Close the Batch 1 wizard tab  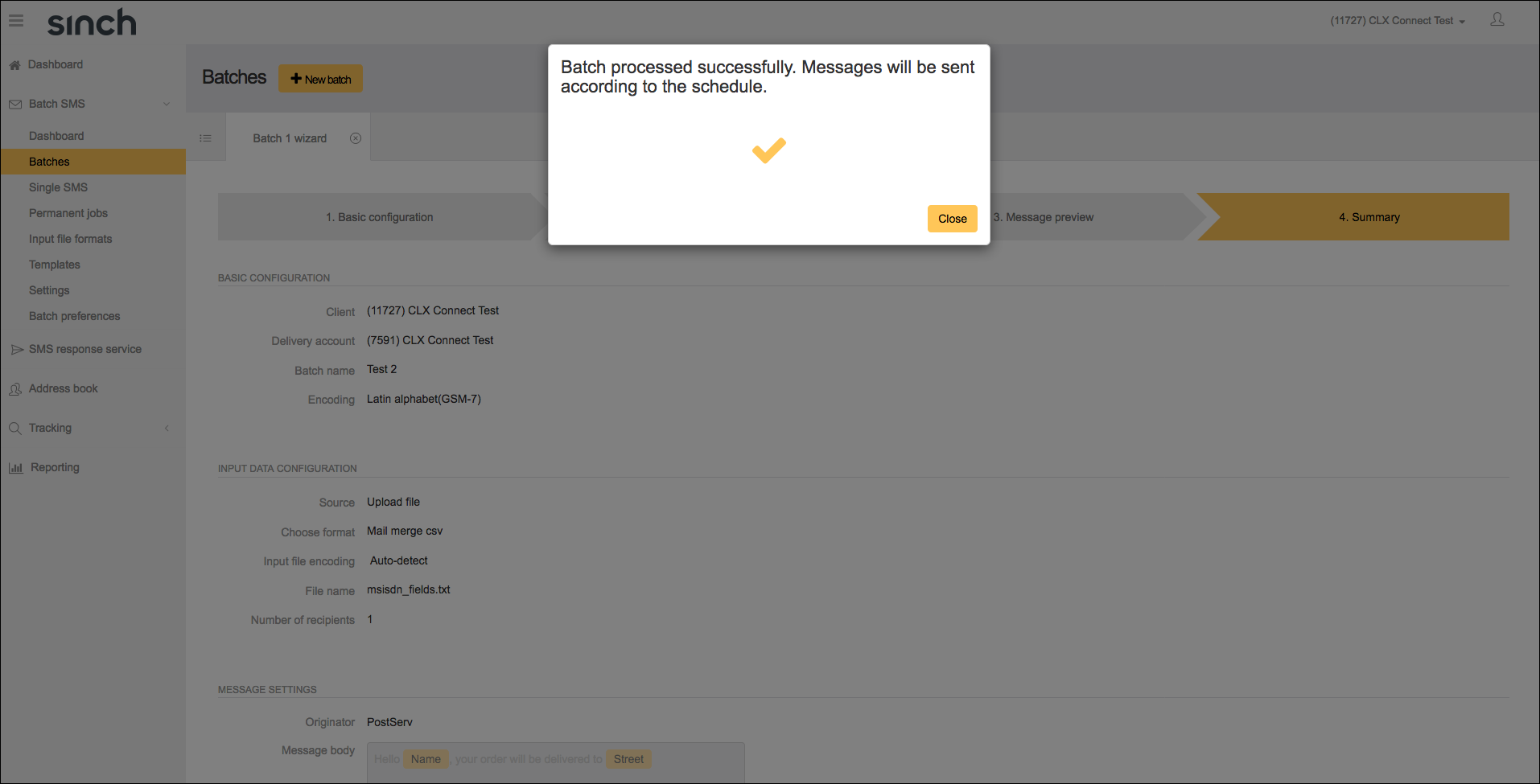tap(356, 138)
